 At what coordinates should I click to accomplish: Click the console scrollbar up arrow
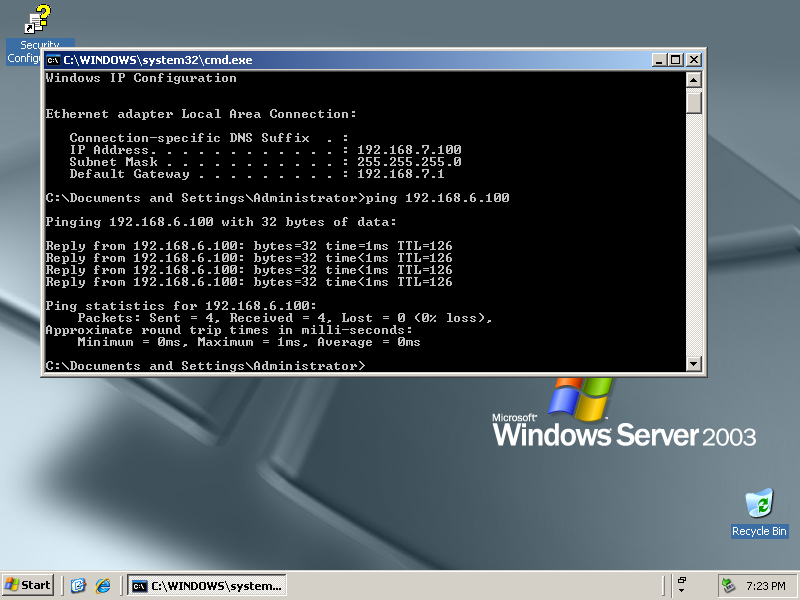click(x=694, y=79)
